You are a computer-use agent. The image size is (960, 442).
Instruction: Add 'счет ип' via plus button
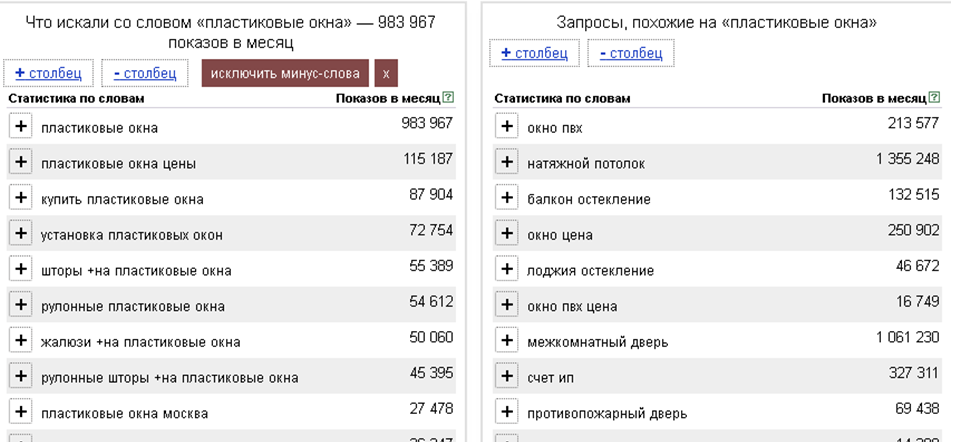506,375
